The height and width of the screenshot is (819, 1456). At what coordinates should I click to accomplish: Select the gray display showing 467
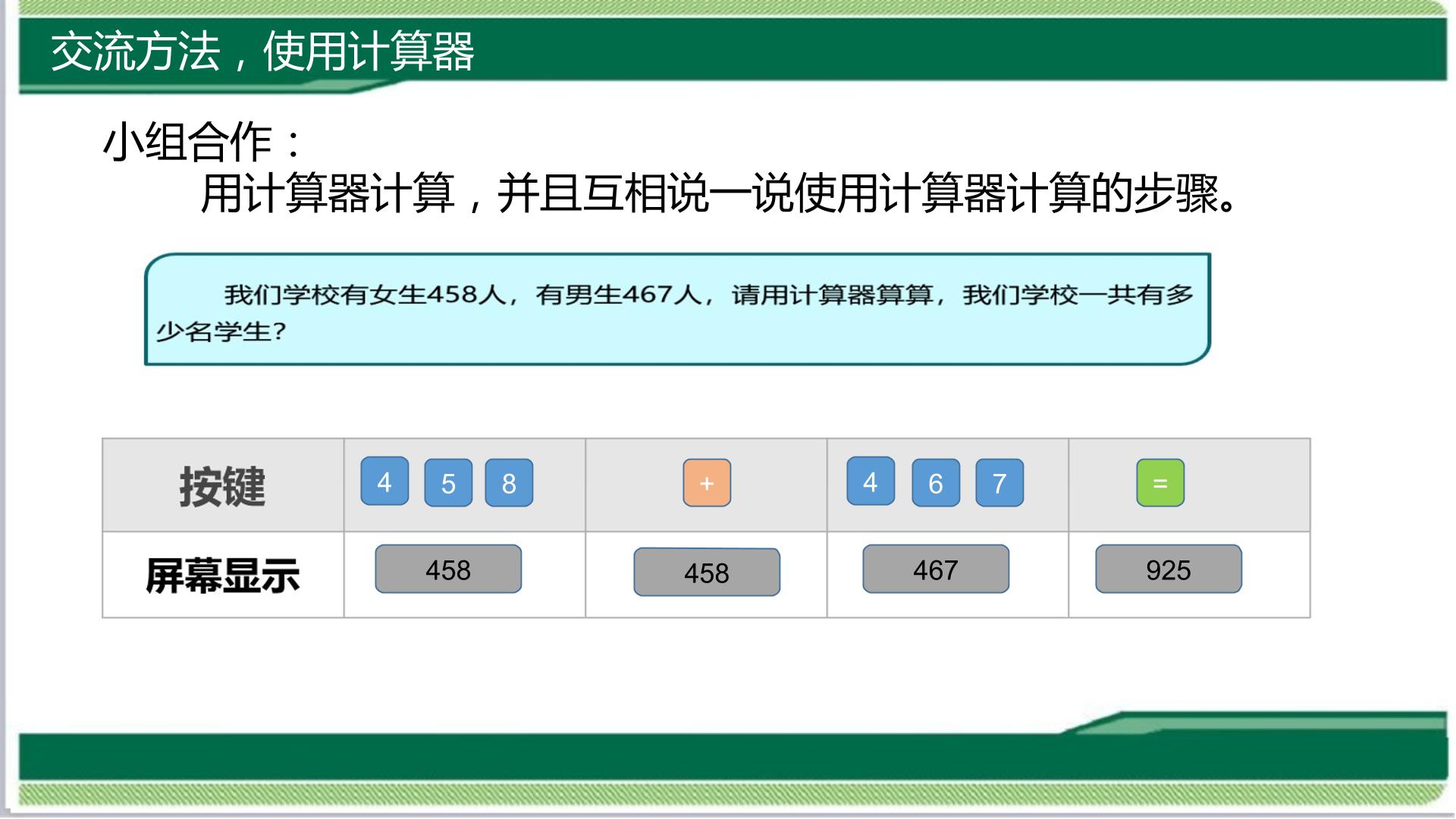936,569
